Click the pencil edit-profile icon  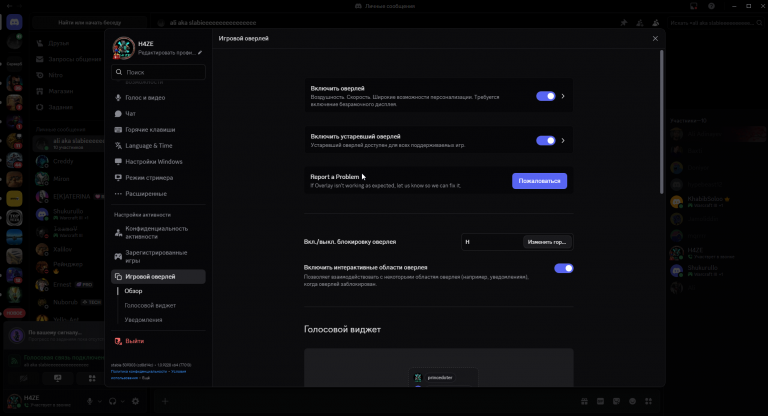point(200,52)
